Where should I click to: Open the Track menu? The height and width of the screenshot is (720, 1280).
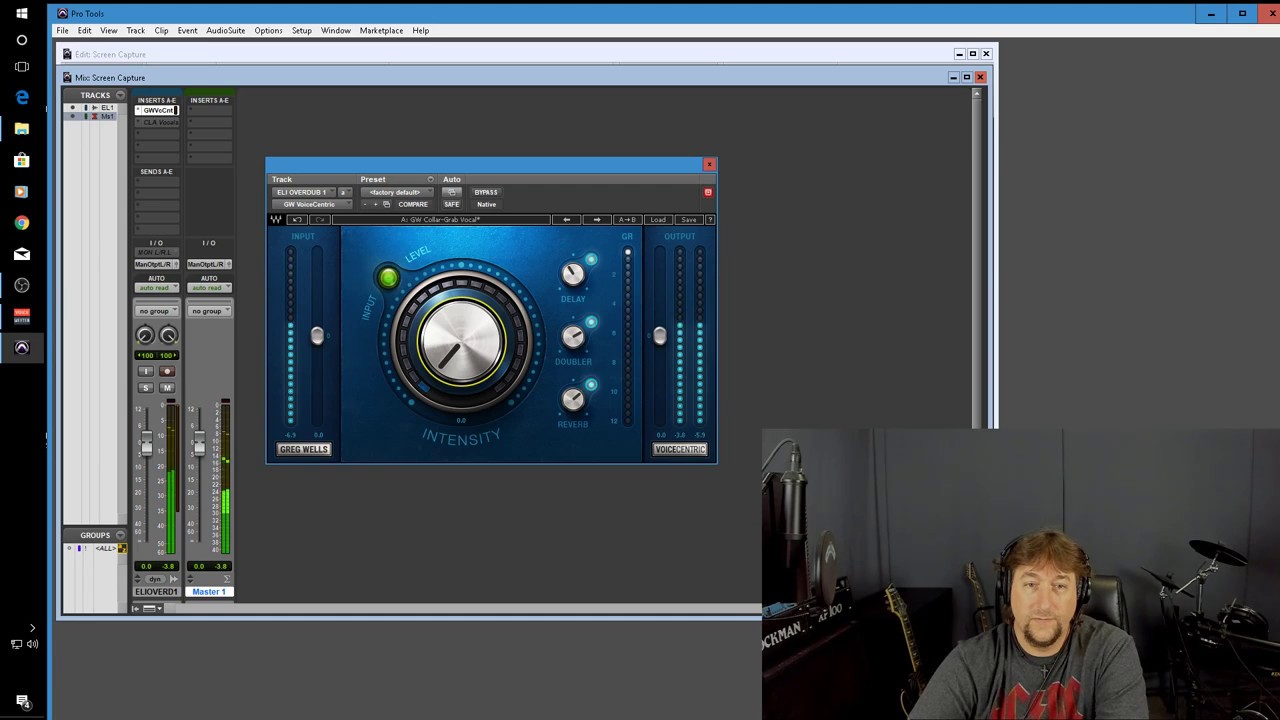(x=135, y=30)
